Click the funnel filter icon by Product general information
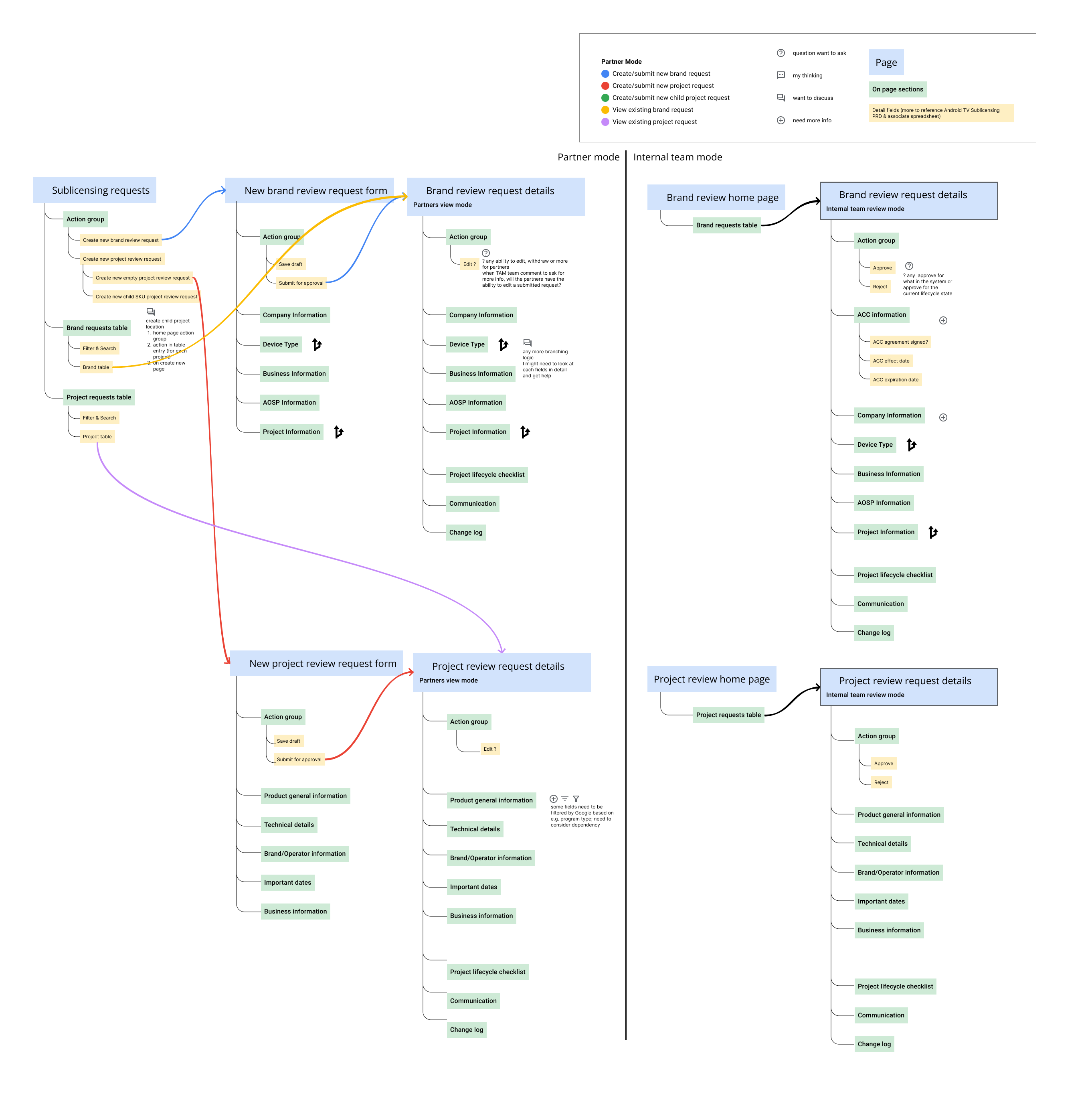The image size is (1092, 1098). 576,799
